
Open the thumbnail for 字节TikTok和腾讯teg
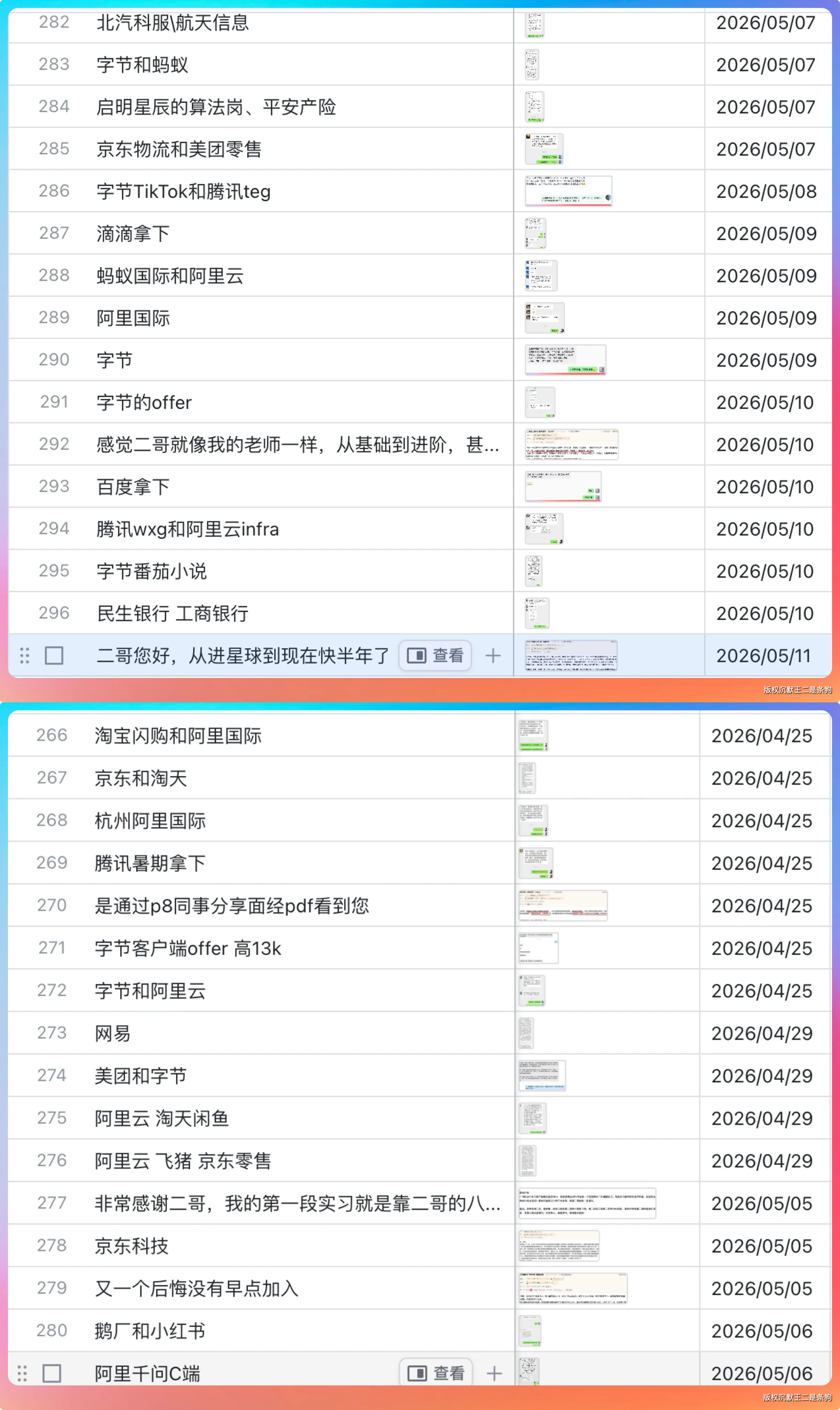[x=568, y=191]
